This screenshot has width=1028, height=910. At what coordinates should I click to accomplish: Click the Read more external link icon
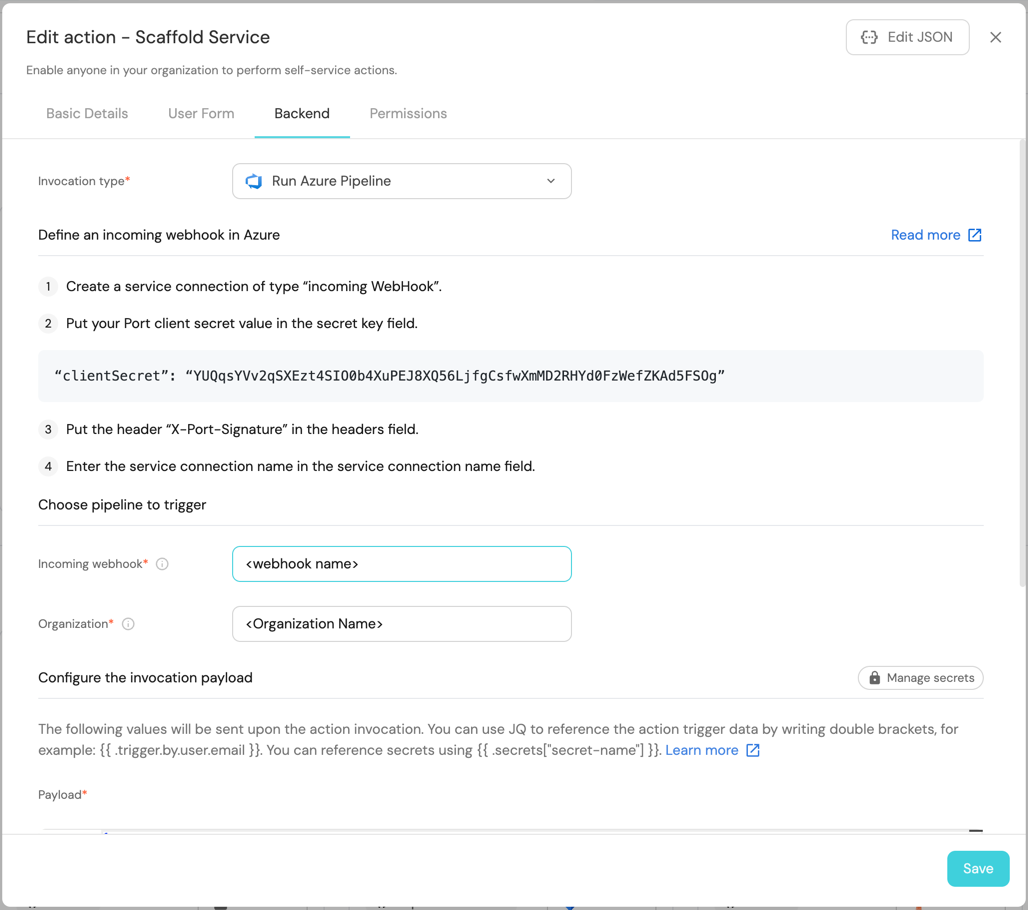point(975,235)
